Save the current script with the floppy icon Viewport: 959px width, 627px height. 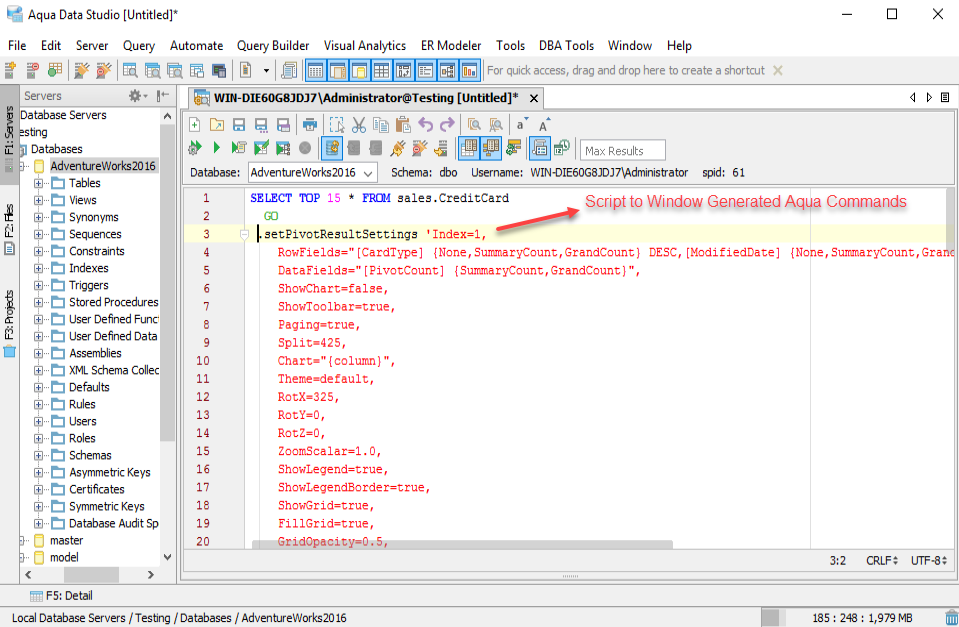[239, 125]
